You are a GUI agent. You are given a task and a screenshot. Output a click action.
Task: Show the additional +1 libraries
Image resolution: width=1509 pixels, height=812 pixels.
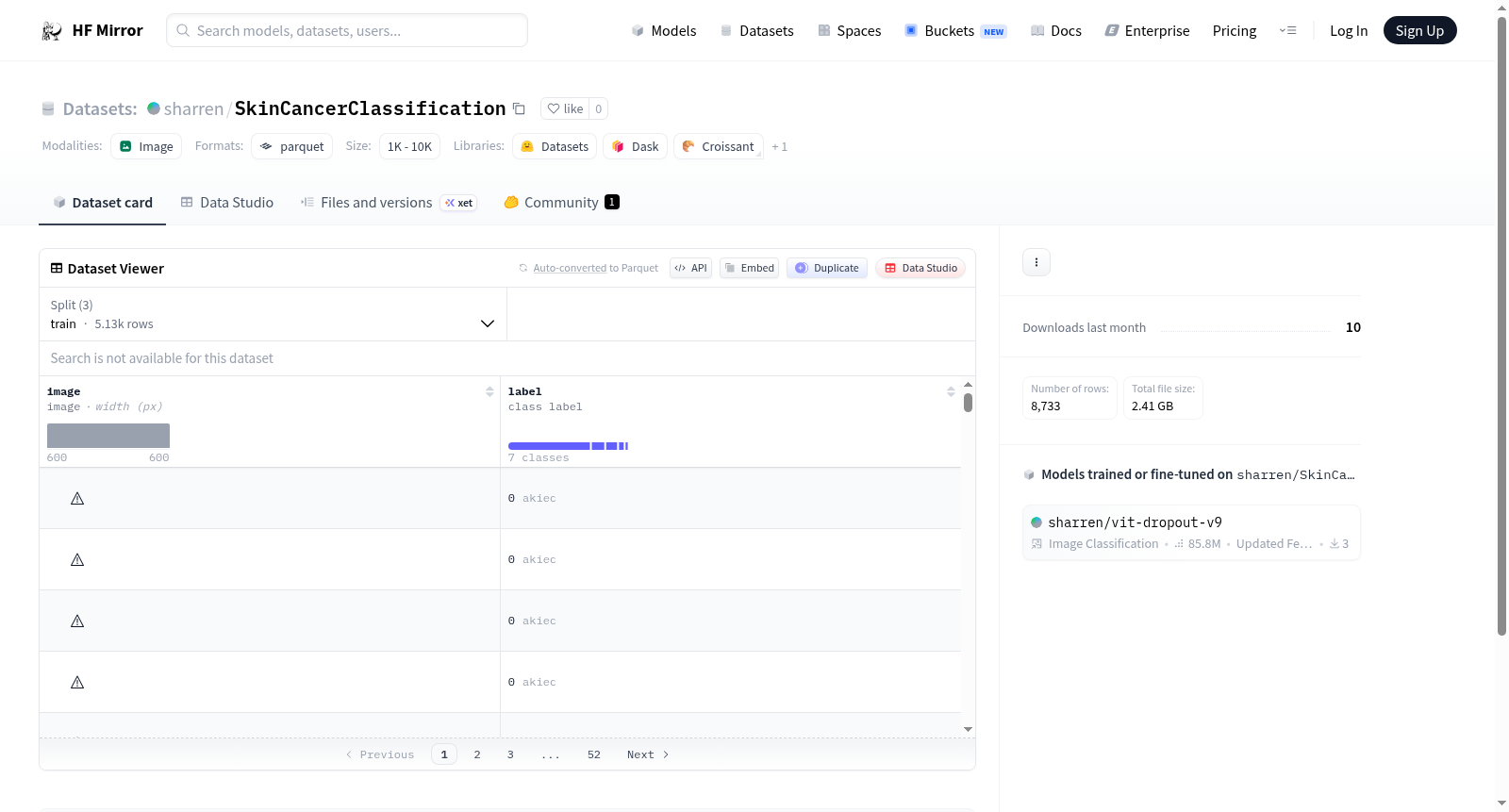click(x=779, y=147)
